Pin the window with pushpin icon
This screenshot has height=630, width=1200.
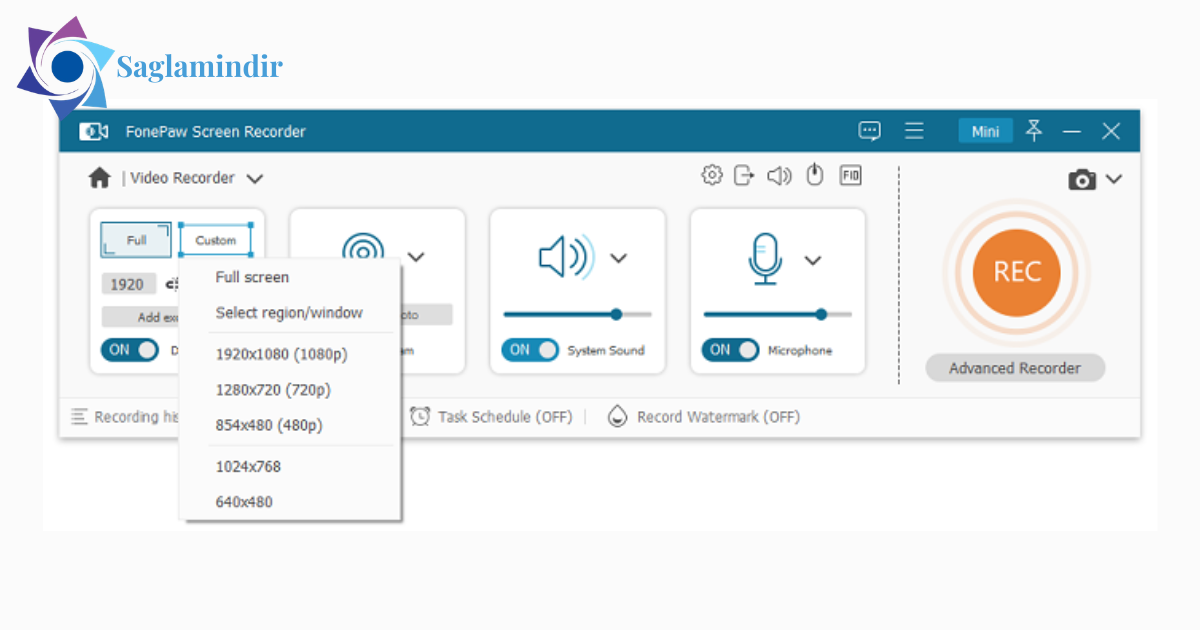[1034, 131]
